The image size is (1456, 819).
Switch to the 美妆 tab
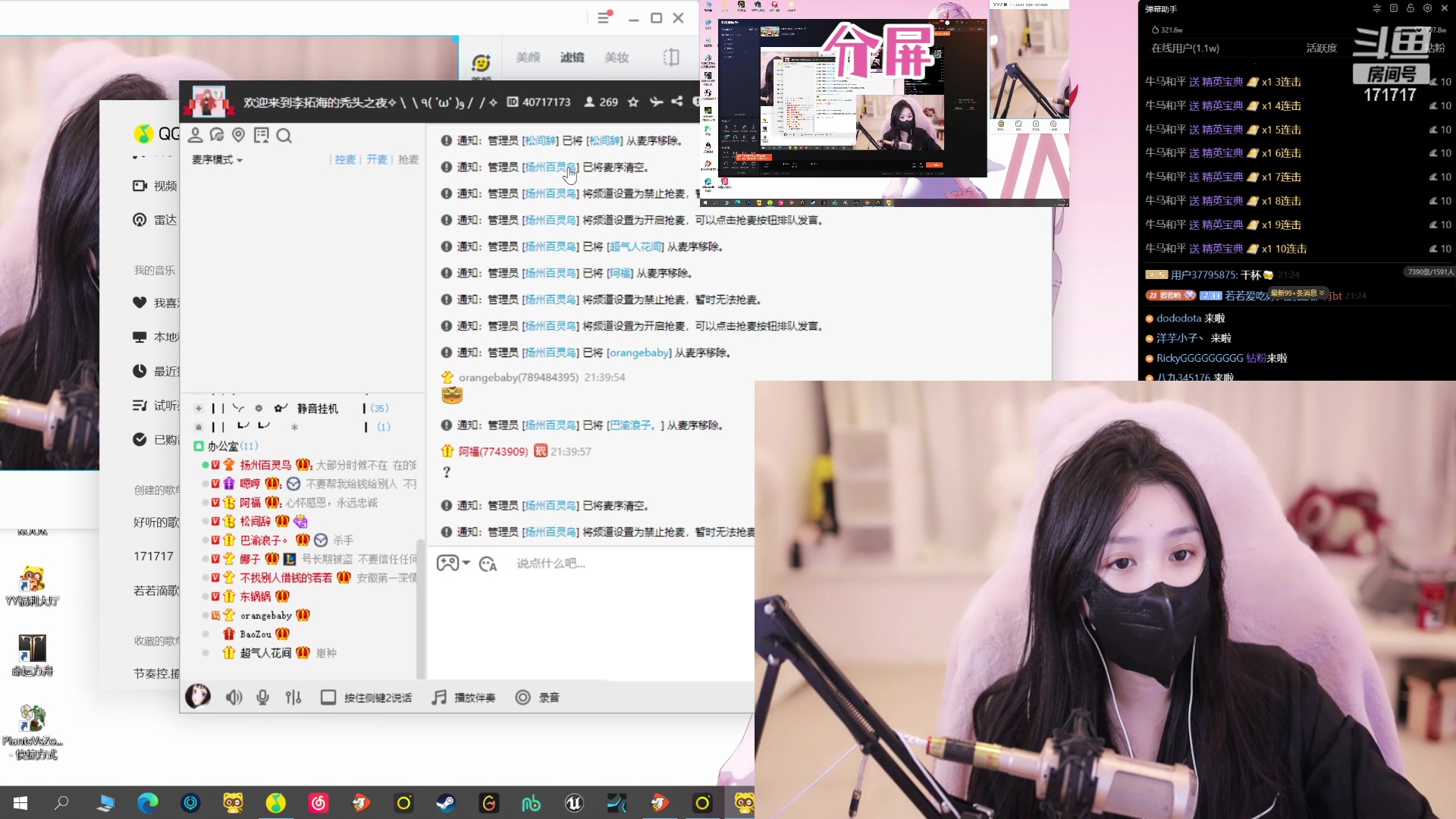click(617, 57)
